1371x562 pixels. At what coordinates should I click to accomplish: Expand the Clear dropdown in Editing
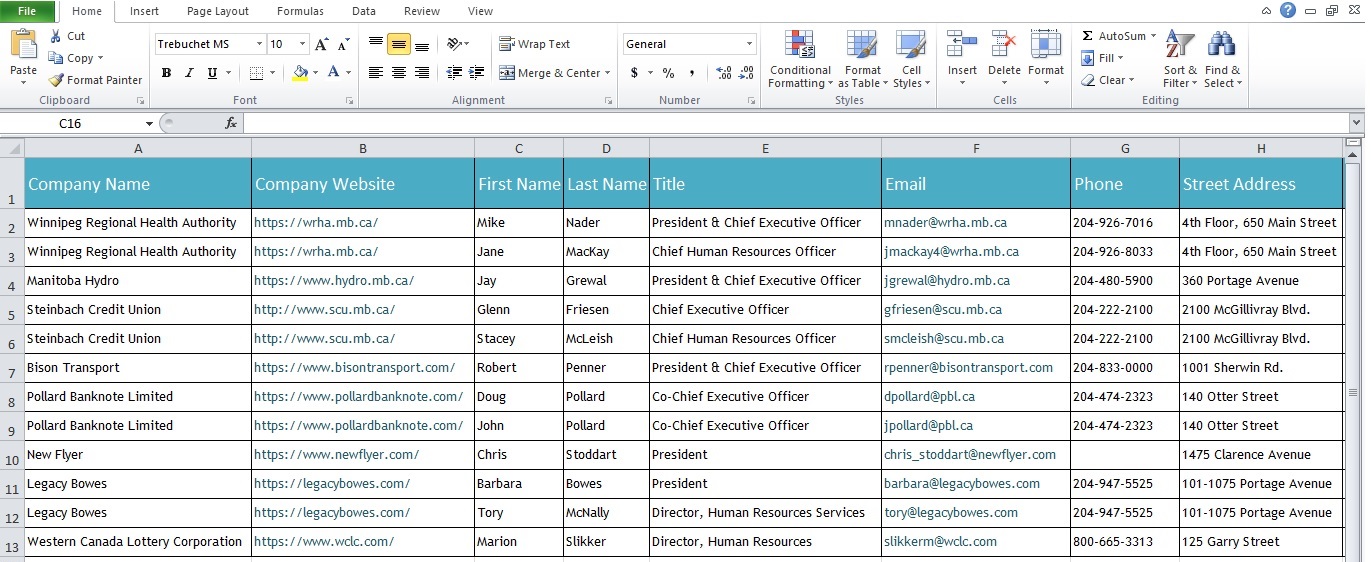[x=1132, y=80]
